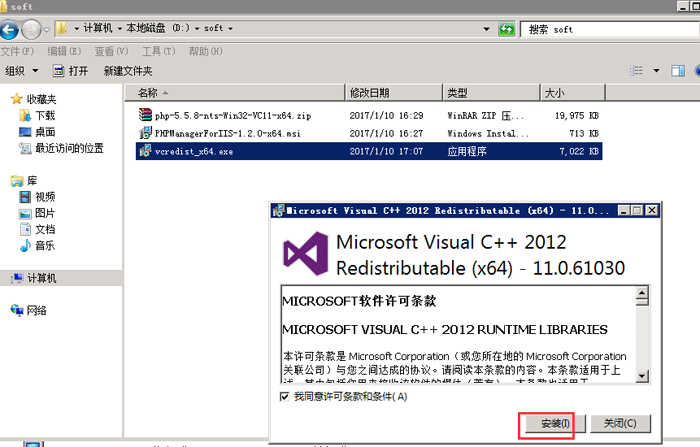The image size is (700, 447).
Task: Open the 图片 library
Action: [x=38, y=213]
